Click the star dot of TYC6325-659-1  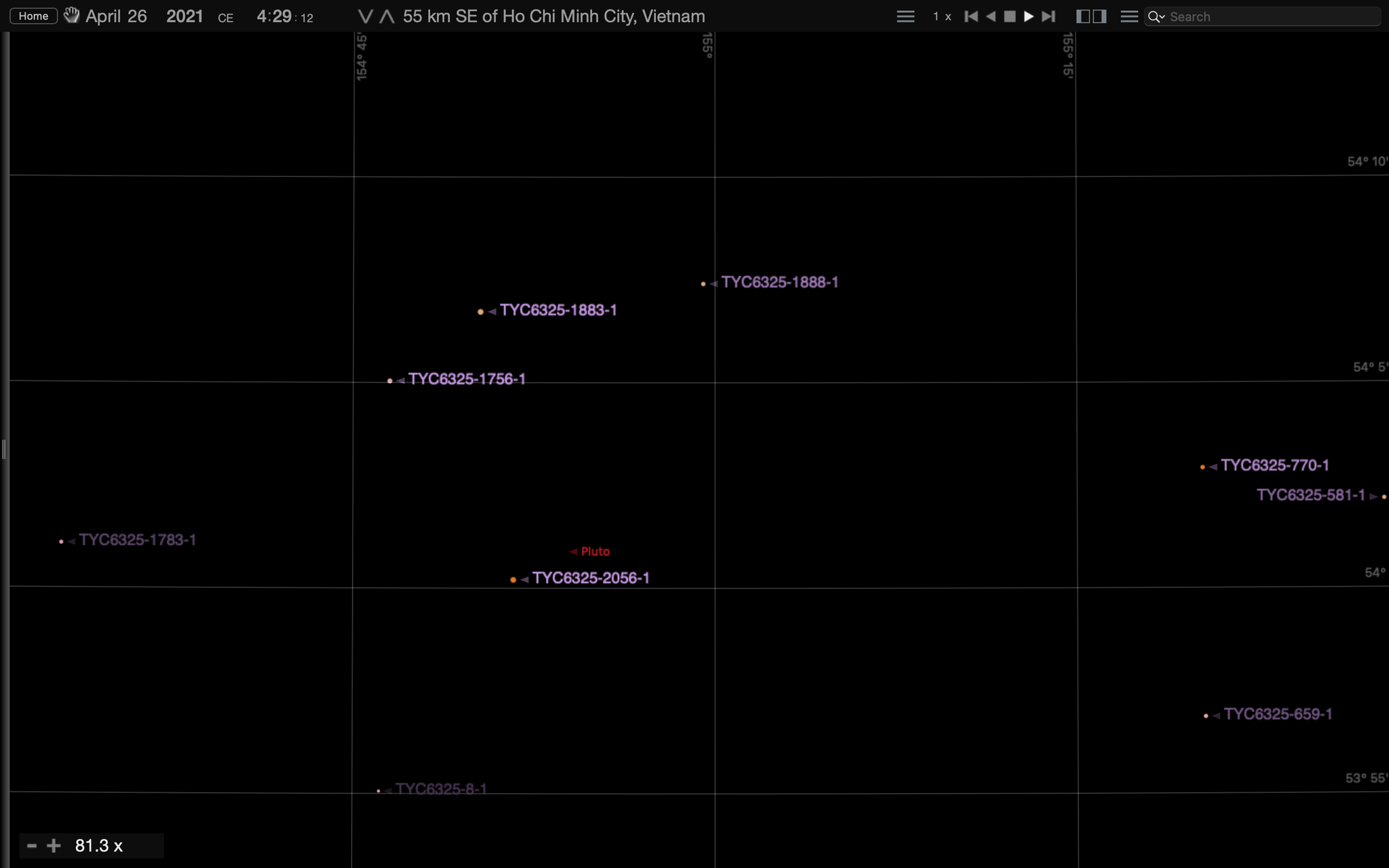(1206, 716)
